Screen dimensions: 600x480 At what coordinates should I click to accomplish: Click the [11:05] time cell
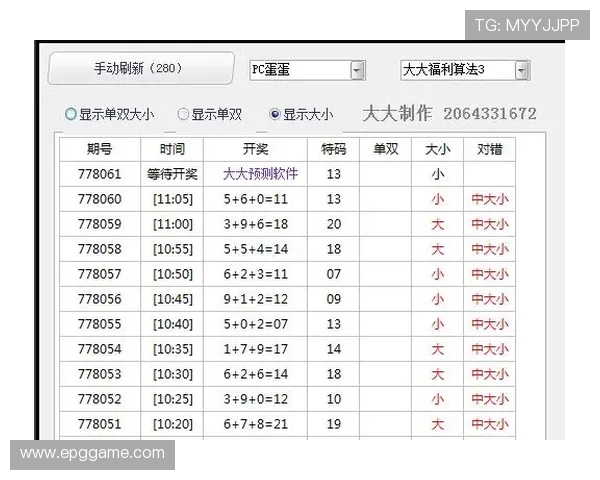click(172, 199)
